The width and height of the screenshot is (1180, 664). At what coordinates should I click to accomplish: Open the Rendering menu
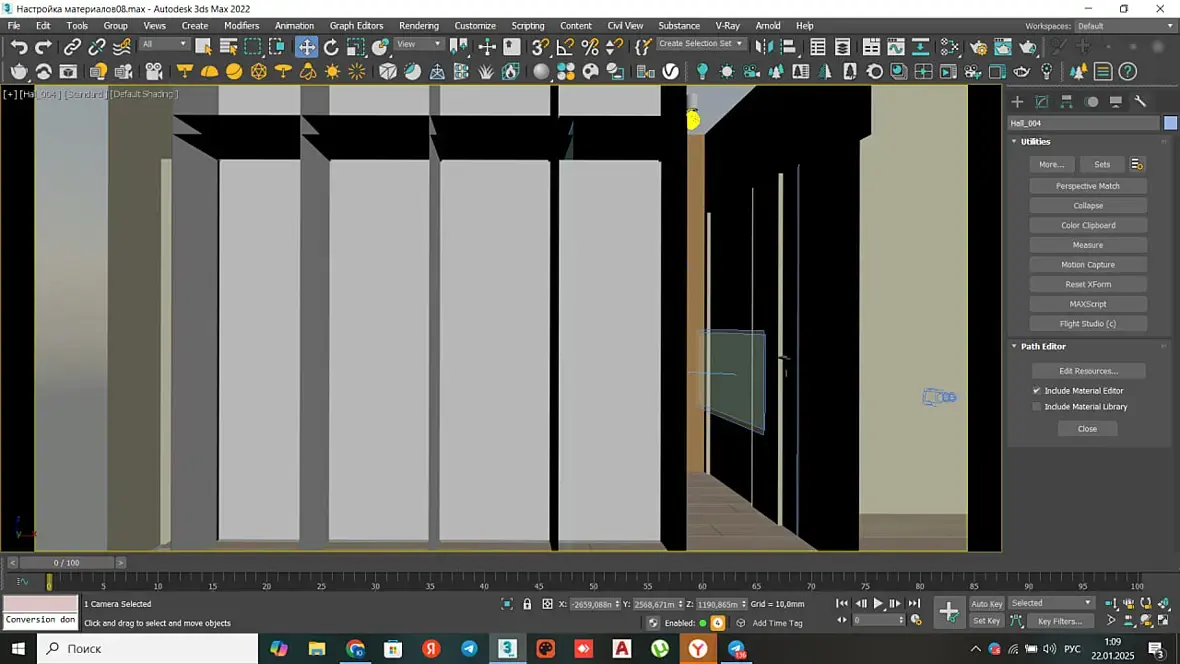click(x=418, y=25)
